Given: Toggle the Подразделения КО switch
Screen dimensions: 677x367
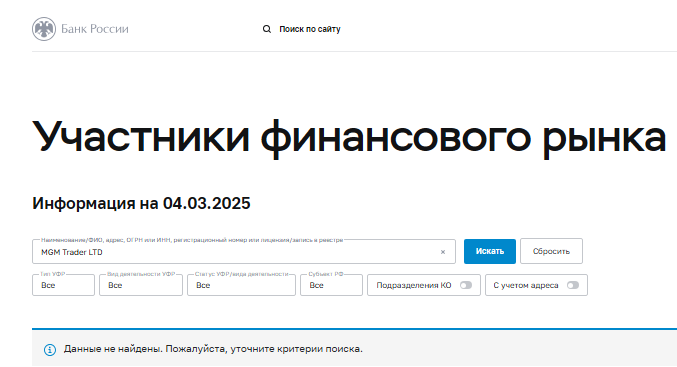Looking at the screenshot, I should (x=466, y=285).
